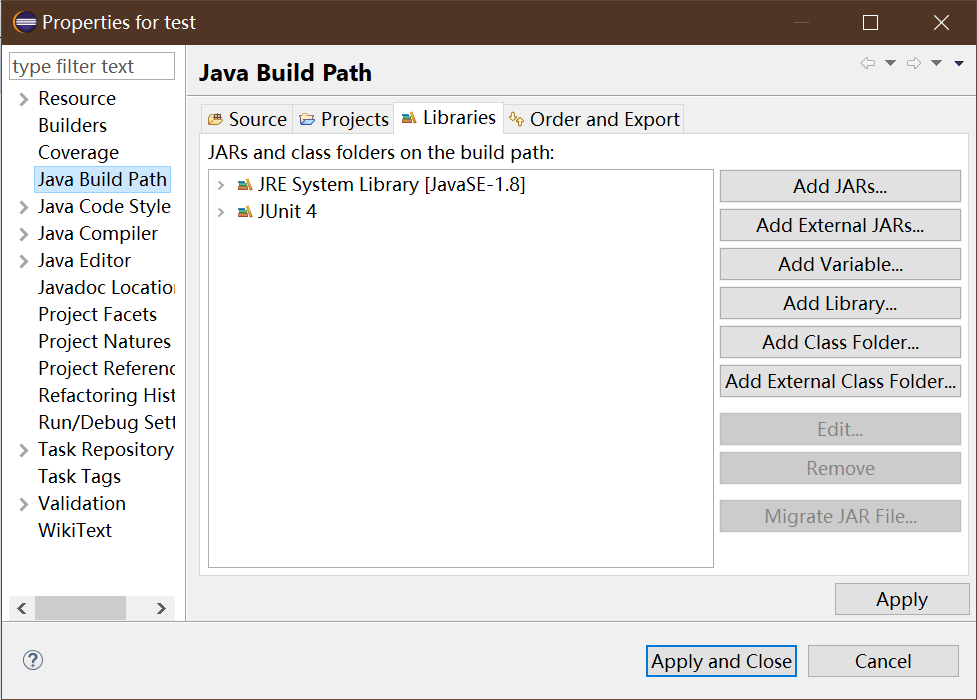Screen dimensions: 977x700
Task: Select Project Facets in the sidebar
Action: click(x=97, y=314)
